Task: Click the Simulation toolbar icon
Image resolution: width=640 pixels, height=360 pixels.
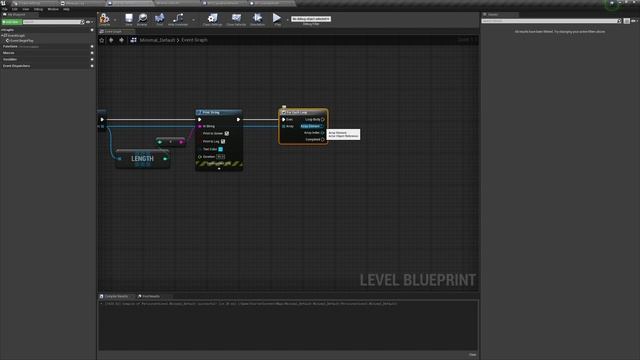Action: tap(257, 18)
